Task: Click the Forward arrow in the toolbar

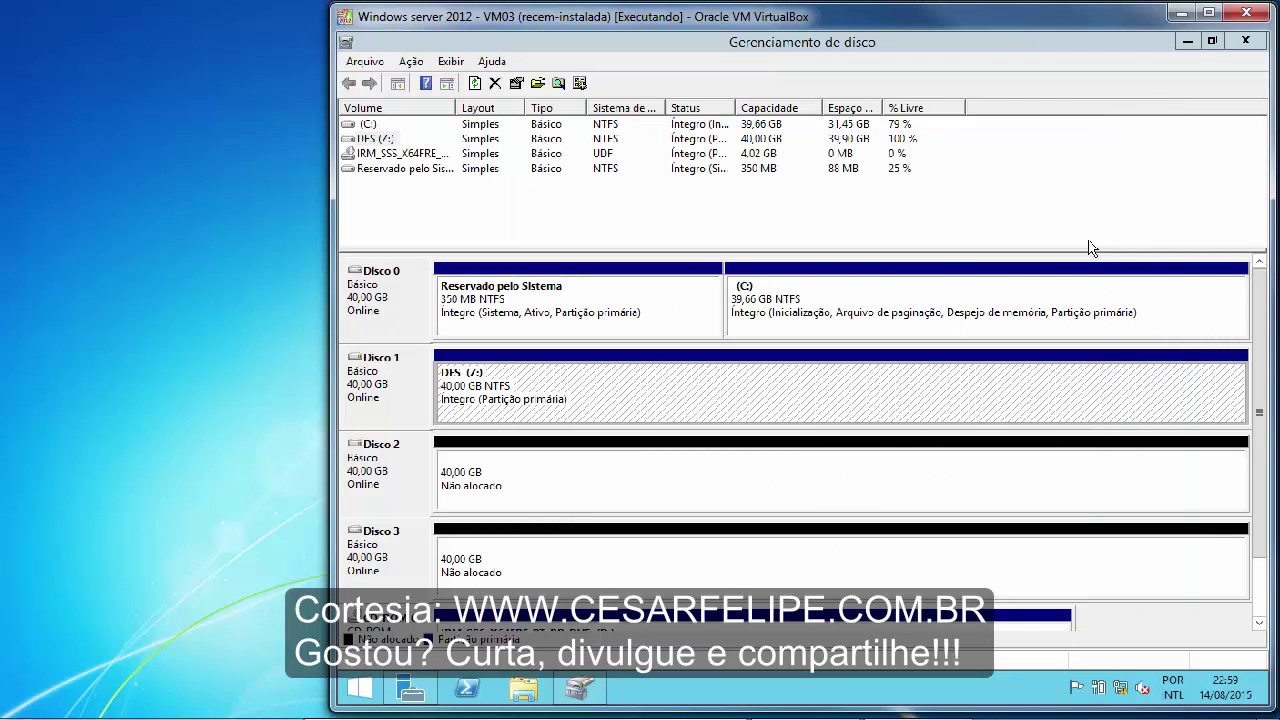Action: pos(369,84)
